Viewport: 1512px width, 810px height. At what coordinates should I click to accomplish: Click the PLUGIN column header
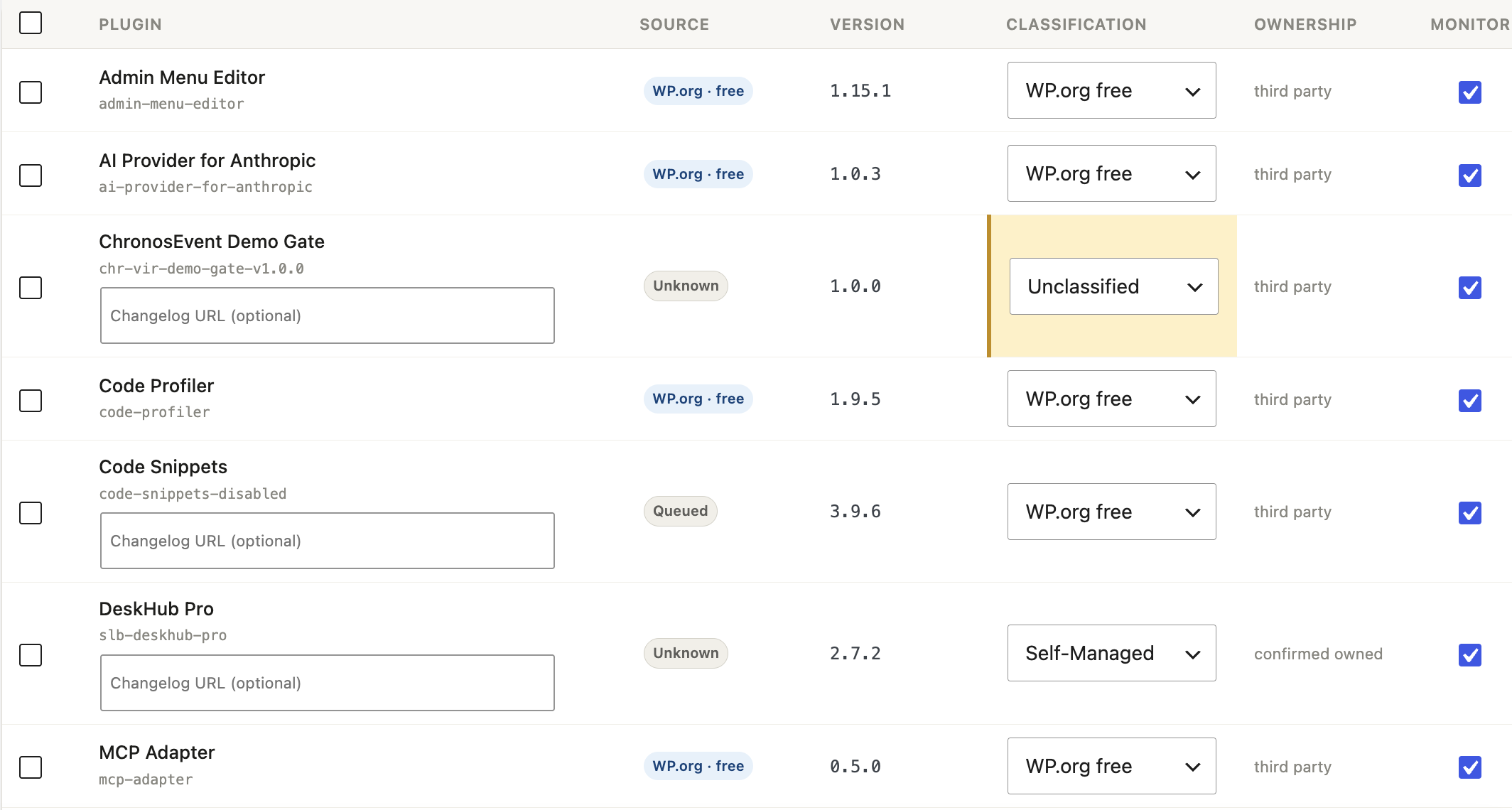coord(131,24)
